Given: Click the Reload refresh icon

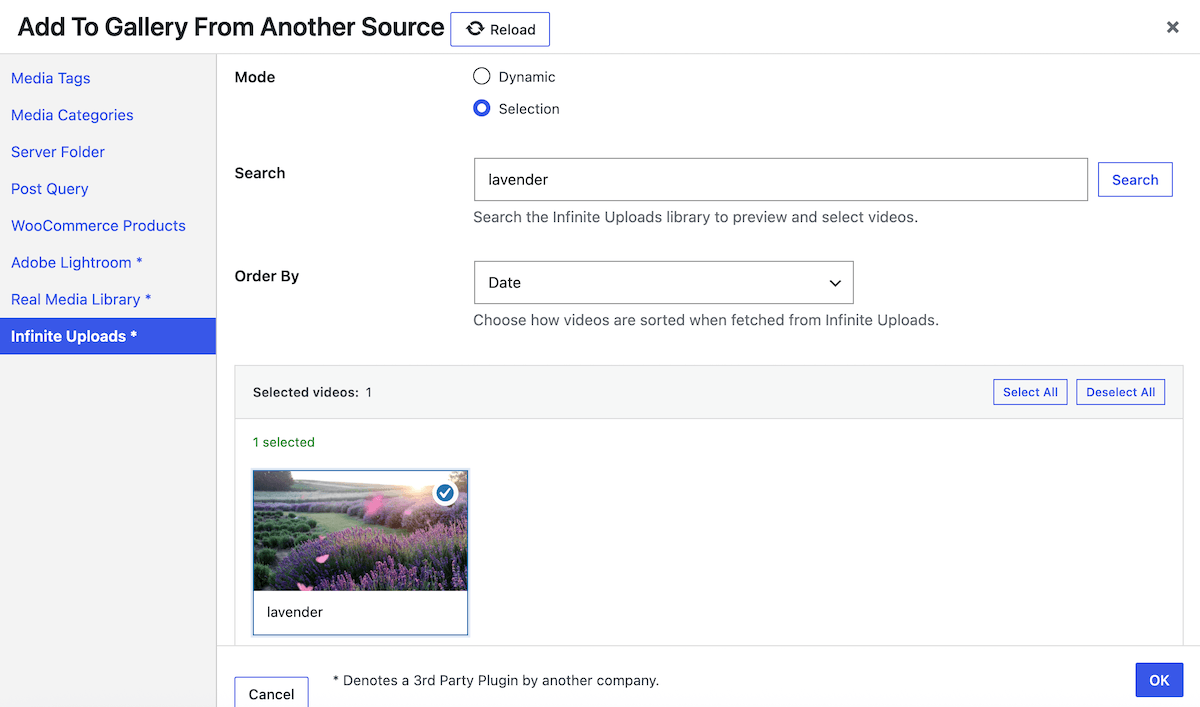Looking at the screenshot, I should point(475,29).
